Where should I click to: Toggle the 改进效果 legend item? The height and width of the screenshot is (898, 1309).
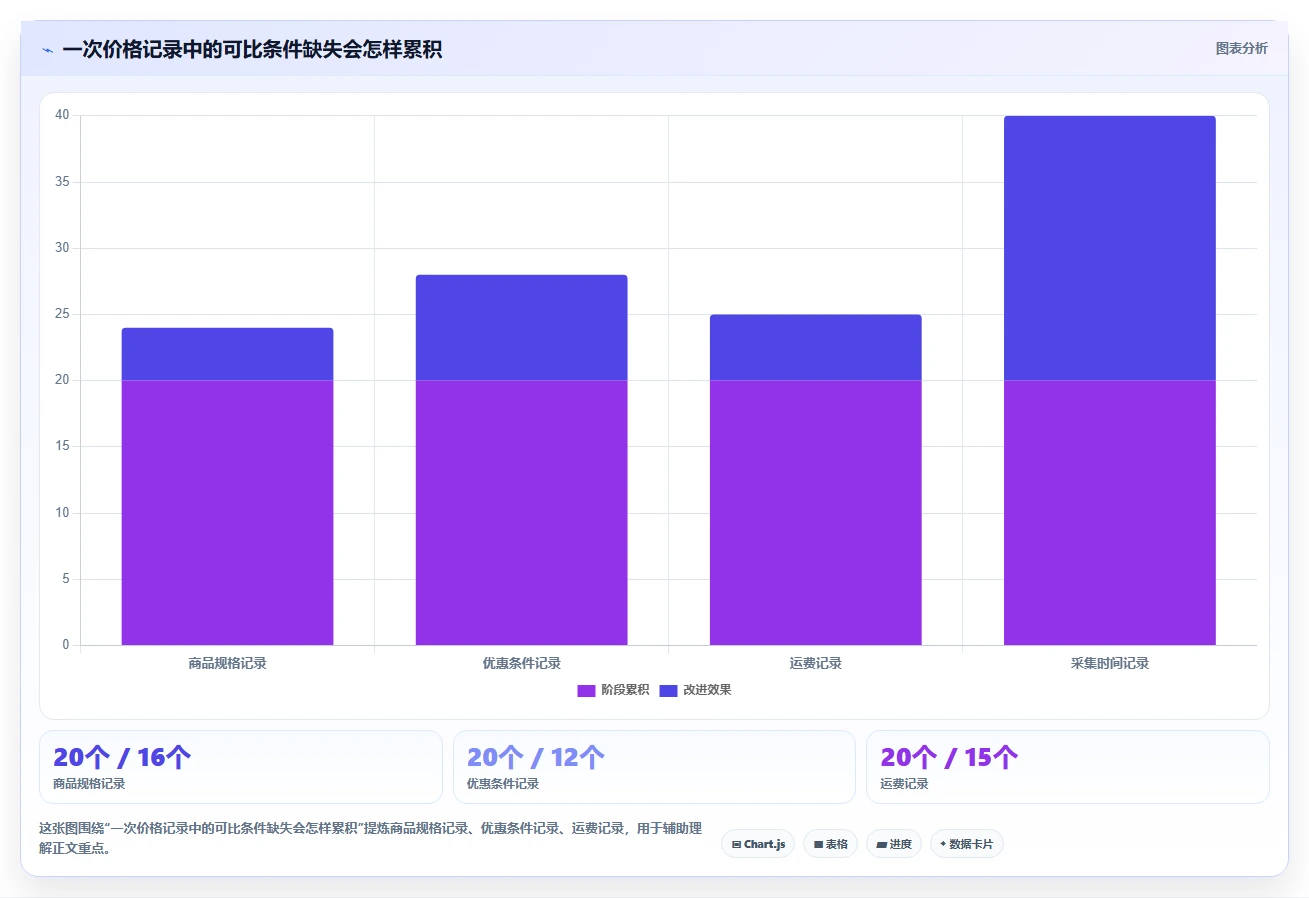point(695,690)
